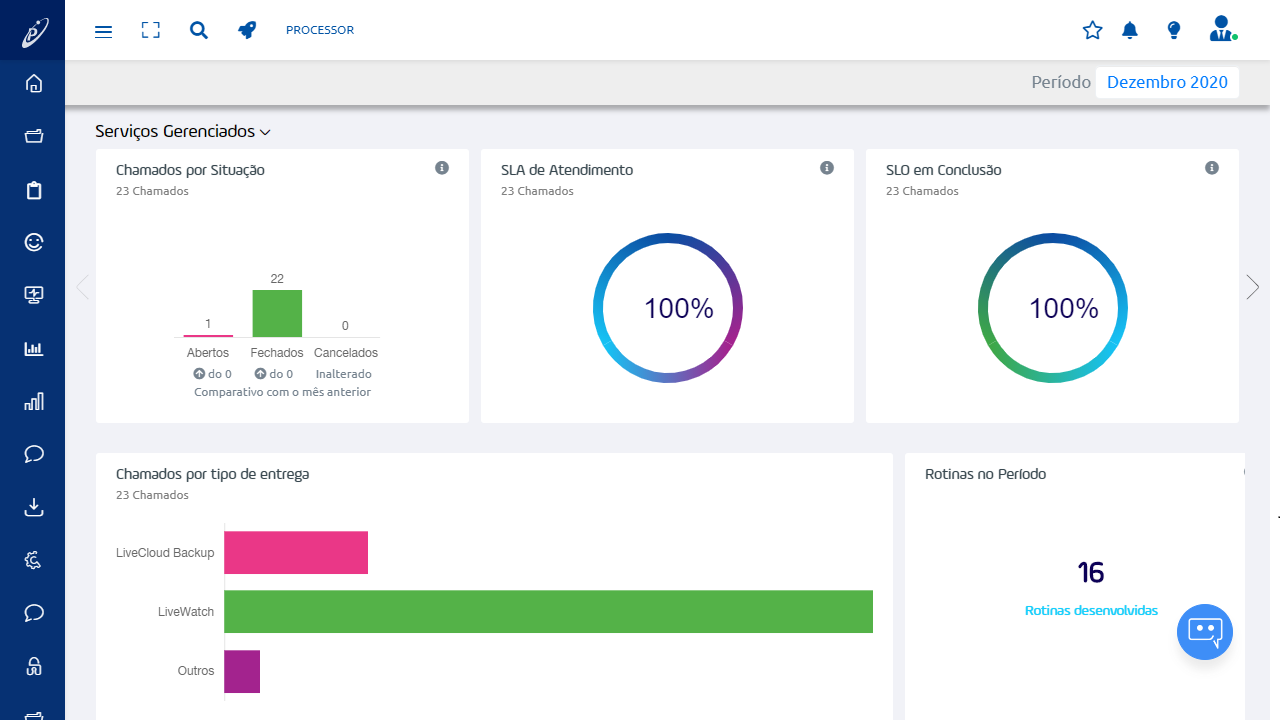Click the up-arrow icon under Abertos
The width and height of the screenshot is (1280, 720).
(x=199, y=374)
